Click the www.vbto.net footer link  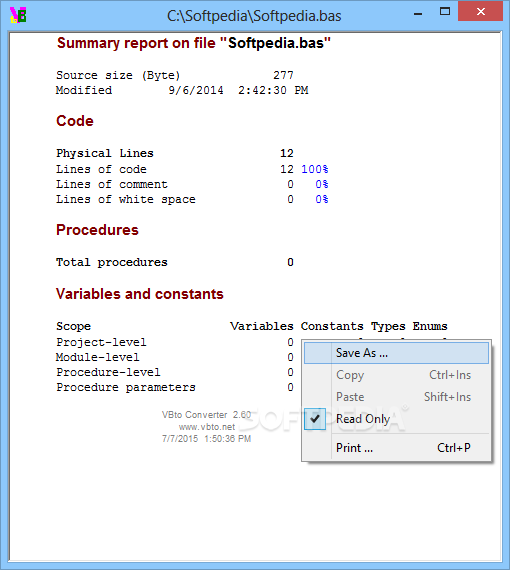[207, 427]
